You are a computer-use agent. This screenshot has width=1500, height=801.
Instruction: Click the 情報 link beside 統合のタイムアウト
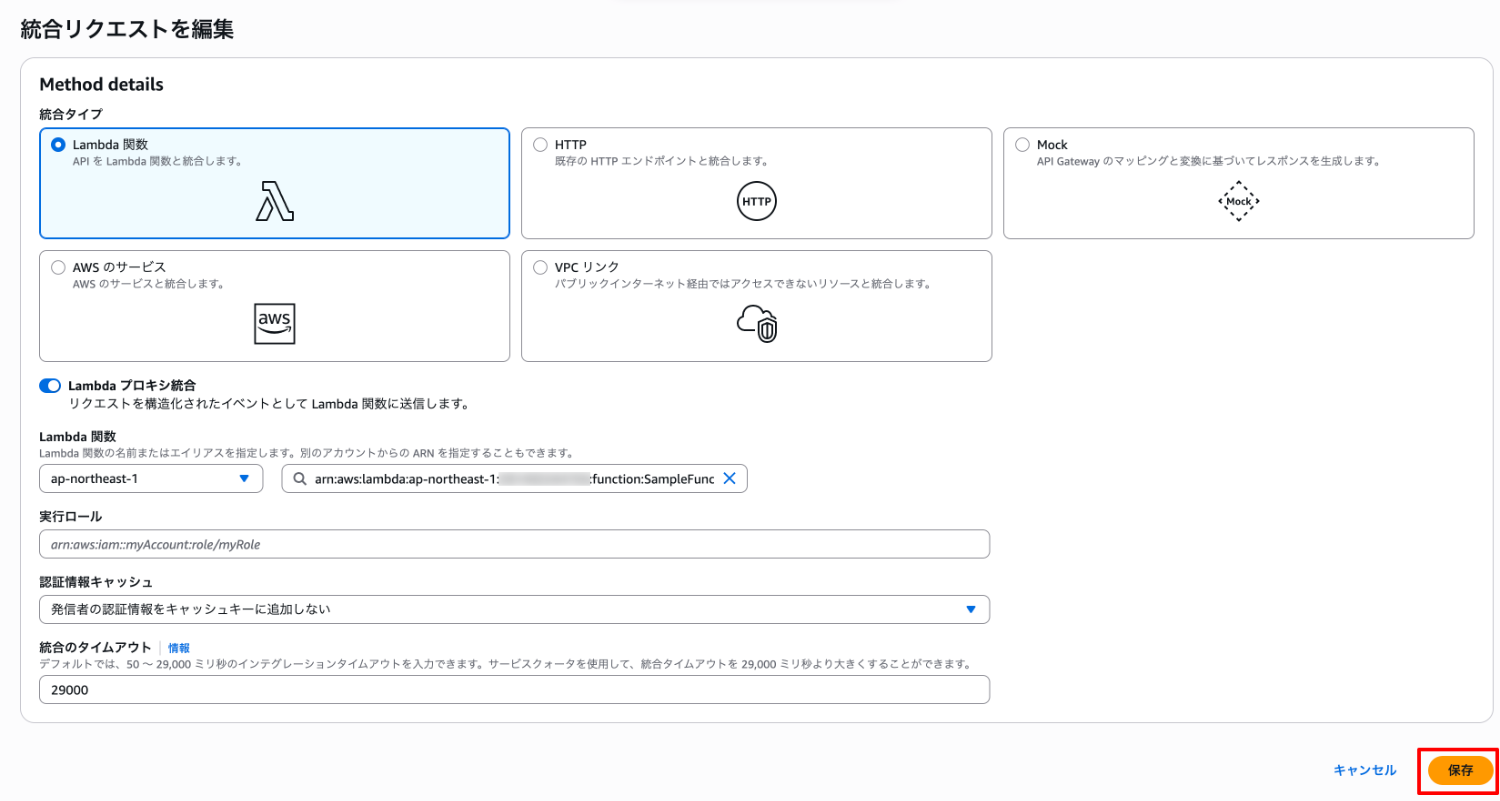[x=179, y=648]
